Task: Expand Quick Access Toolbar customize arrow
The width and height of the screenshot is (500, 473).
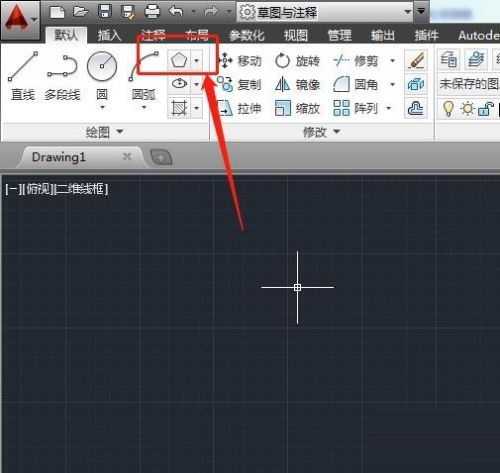Action: 421,11
